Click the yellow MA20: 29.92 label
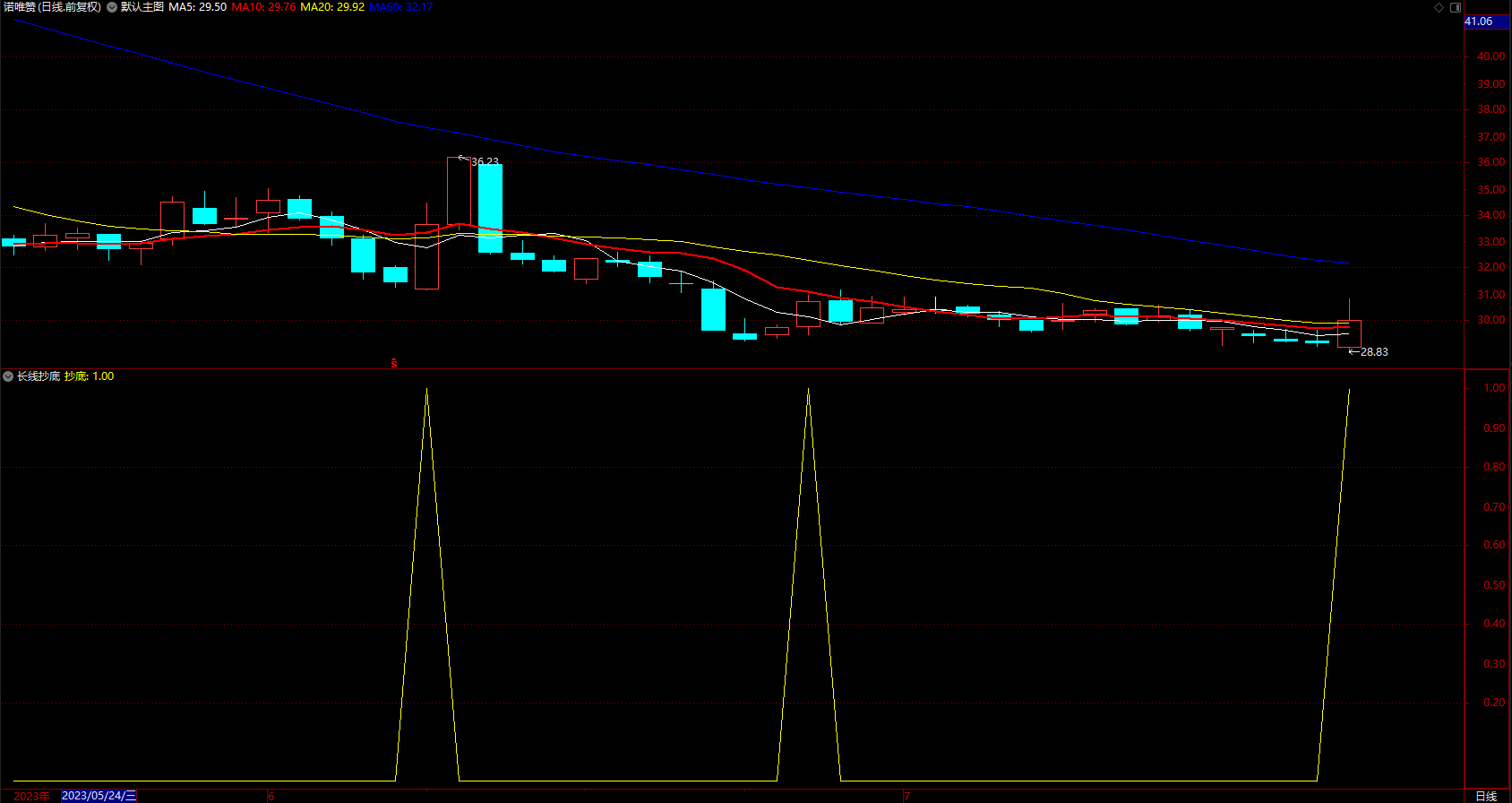Screen dimensions: 1512x803 tap(332, 7)
